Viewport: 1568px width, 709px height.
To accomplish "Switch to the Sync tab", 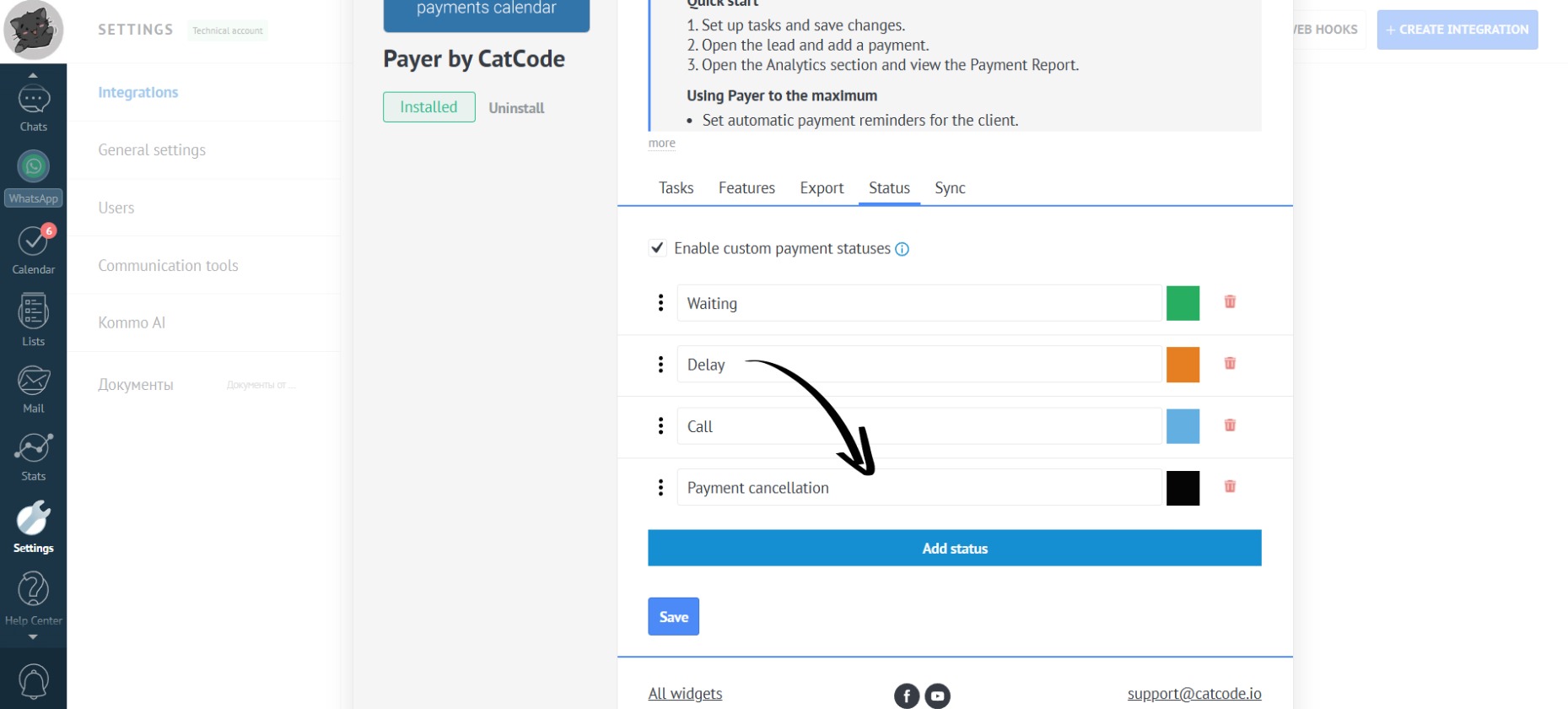I will coord(950,188).
